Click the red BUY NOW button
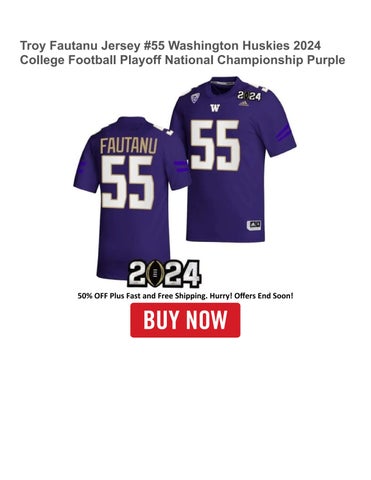371x480 pixels. [x=185, y=320]
